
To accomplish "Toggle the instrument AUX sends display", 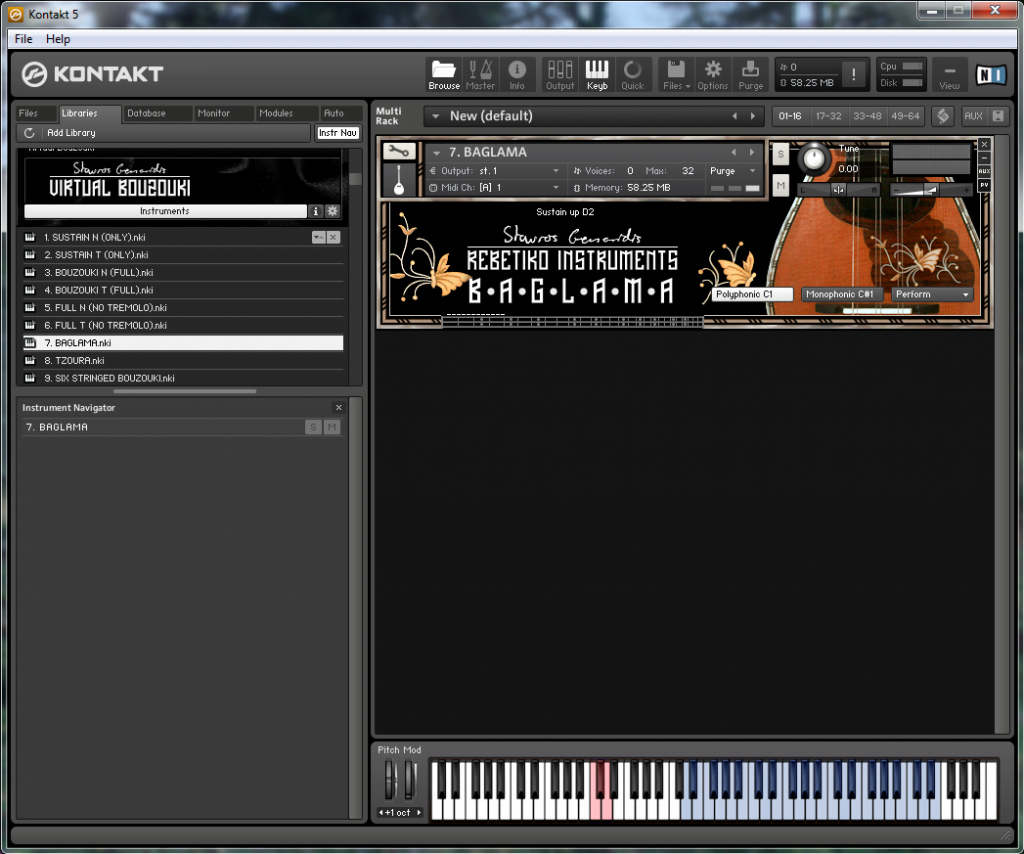I will point(984,171).
